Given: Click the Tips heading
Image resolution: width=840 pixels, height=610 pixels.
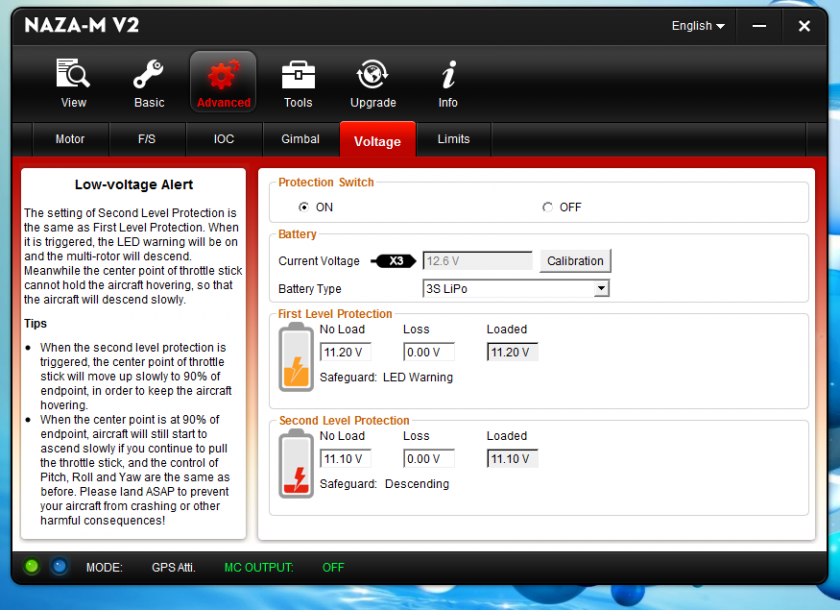Looking at the screenshot, I should pos(35,323).
